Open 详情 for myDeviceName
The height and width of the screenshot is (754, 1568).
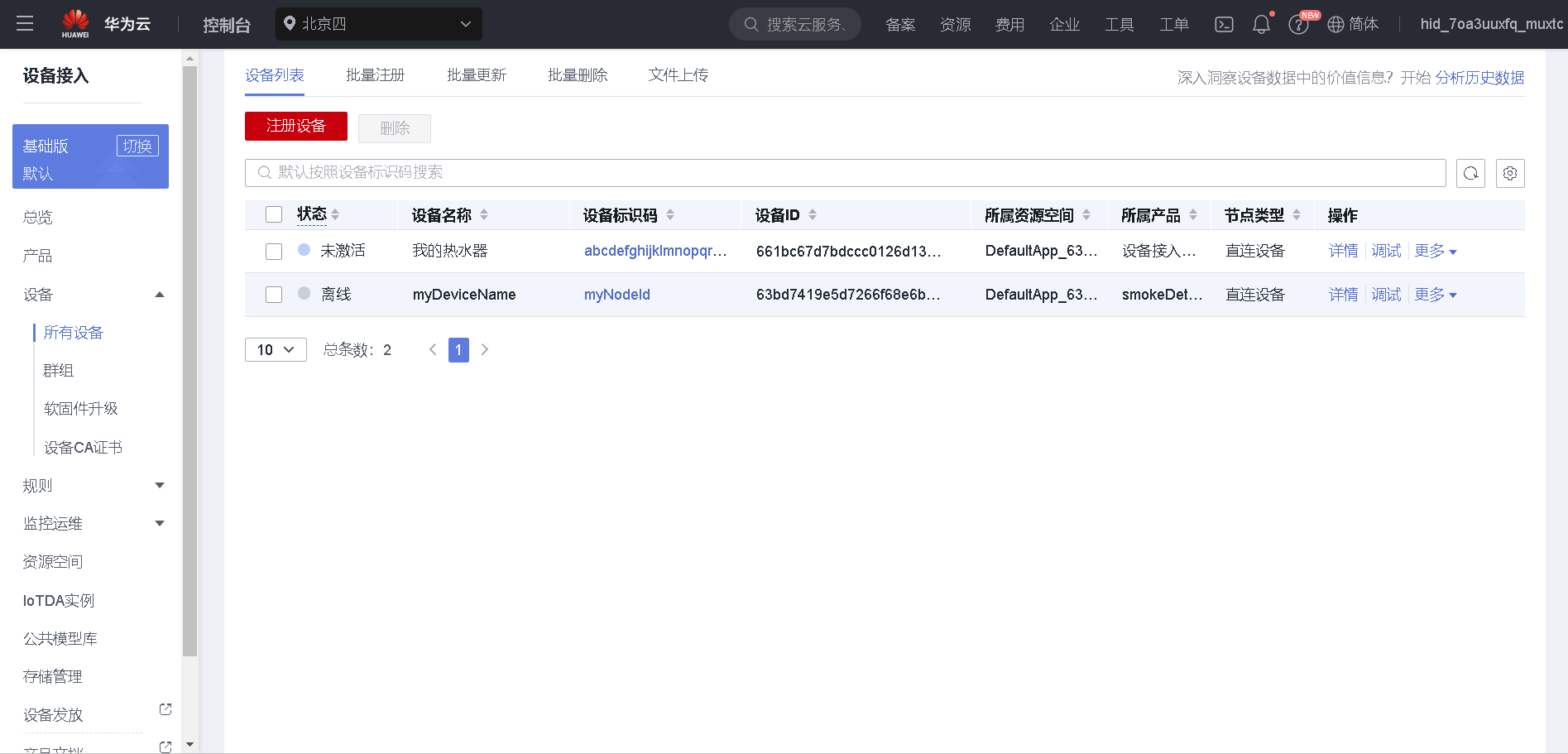tap(1344, 295)
